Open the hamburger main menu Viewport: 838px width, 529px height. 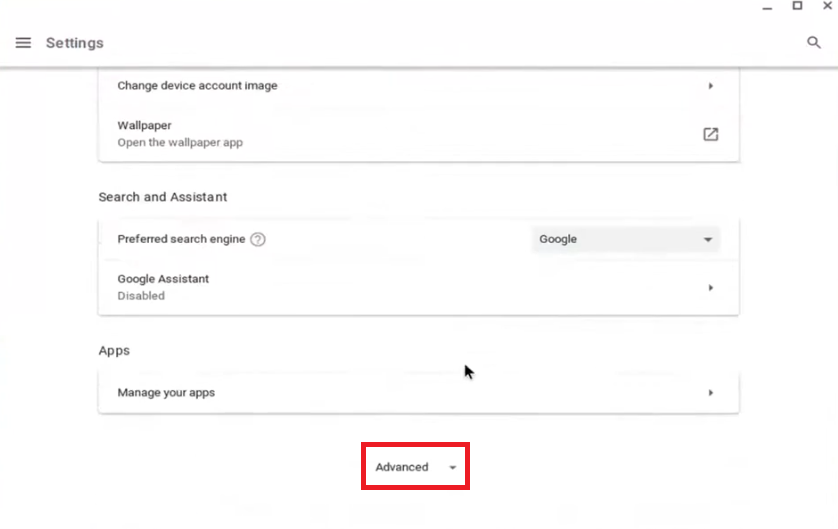coord(24,43)
